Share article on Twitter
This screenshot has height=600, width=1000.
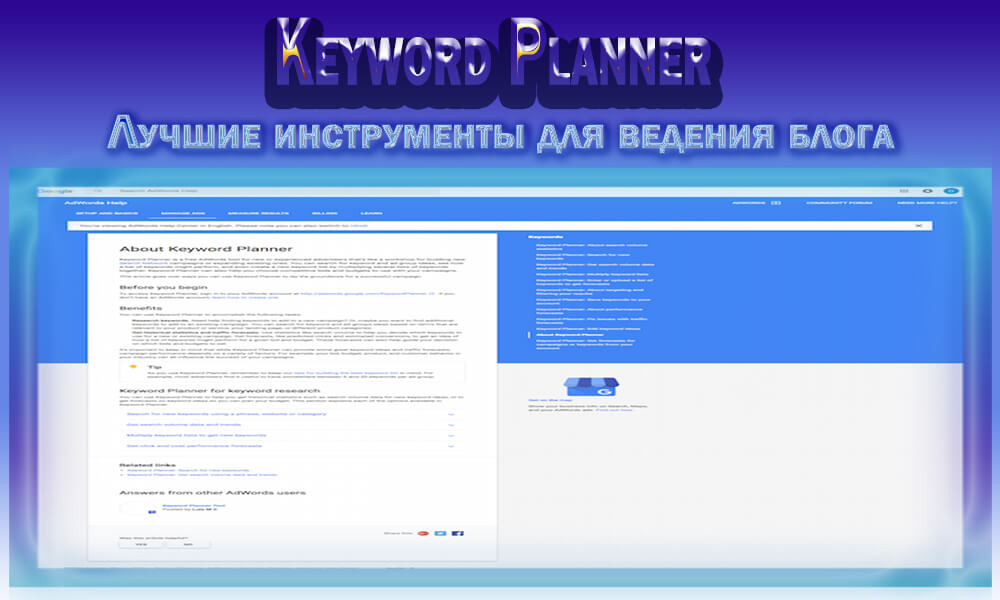click(440, 533)
